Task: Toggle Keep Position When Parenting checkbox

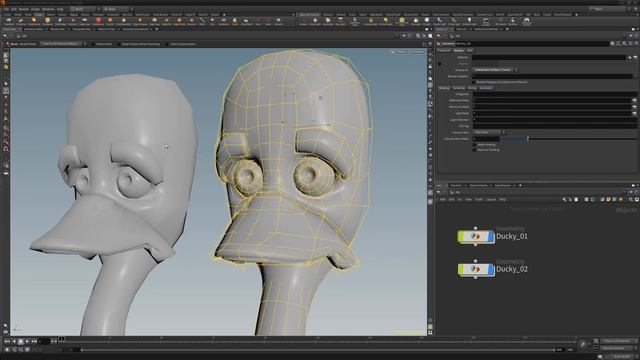Action: pyautogui.click(x=119, y=44)
